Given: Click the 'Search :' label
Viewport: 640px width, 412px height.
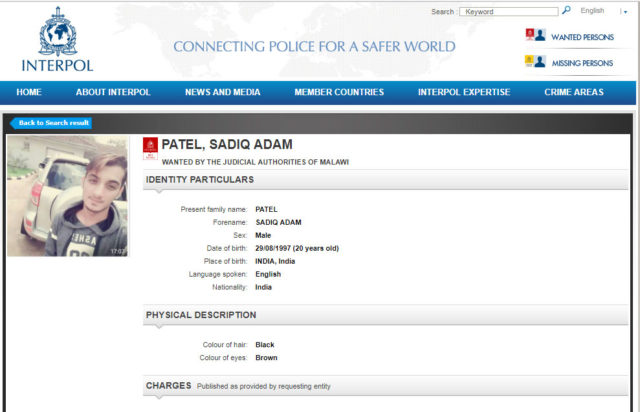Looking at the screenshot, I should pyautogui.click(x=444, y=12).
